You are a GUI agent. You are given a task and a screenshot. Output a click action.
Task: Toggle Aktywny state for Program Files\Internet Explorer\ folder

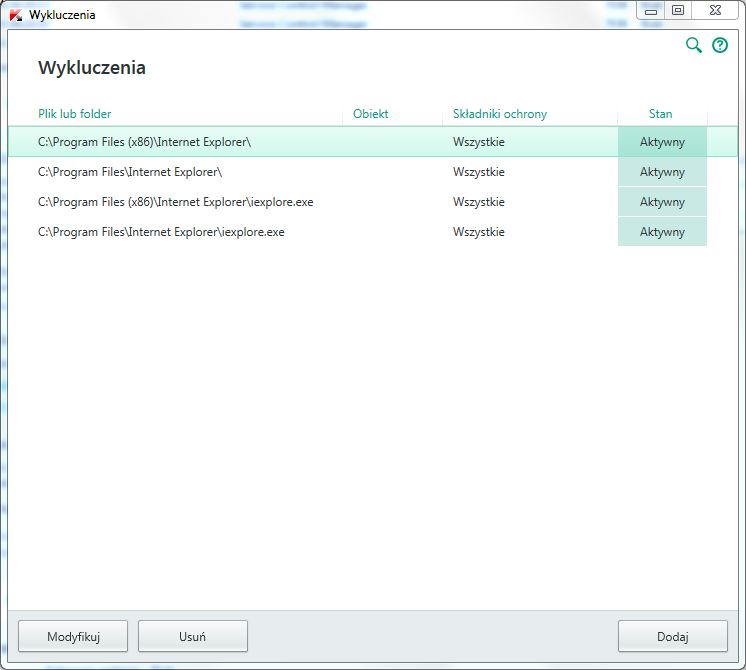click(x=662, y=172)
